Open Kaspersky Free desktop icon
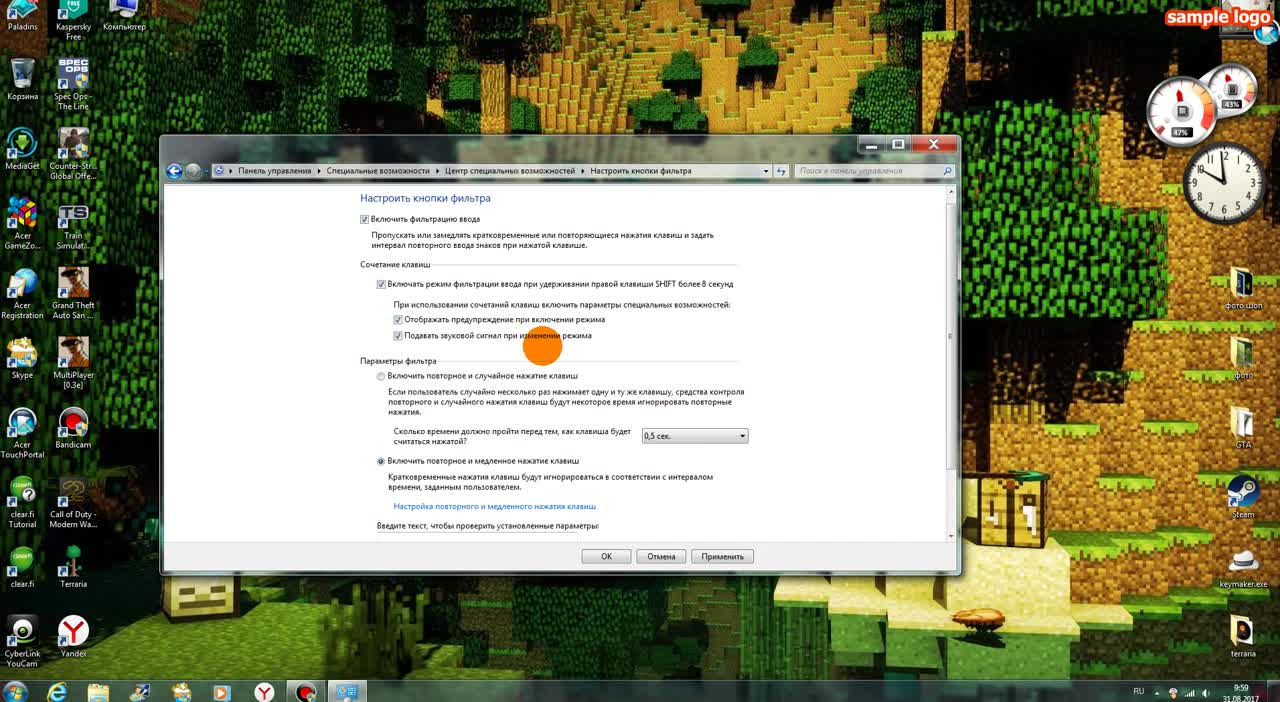 [73, 20]
